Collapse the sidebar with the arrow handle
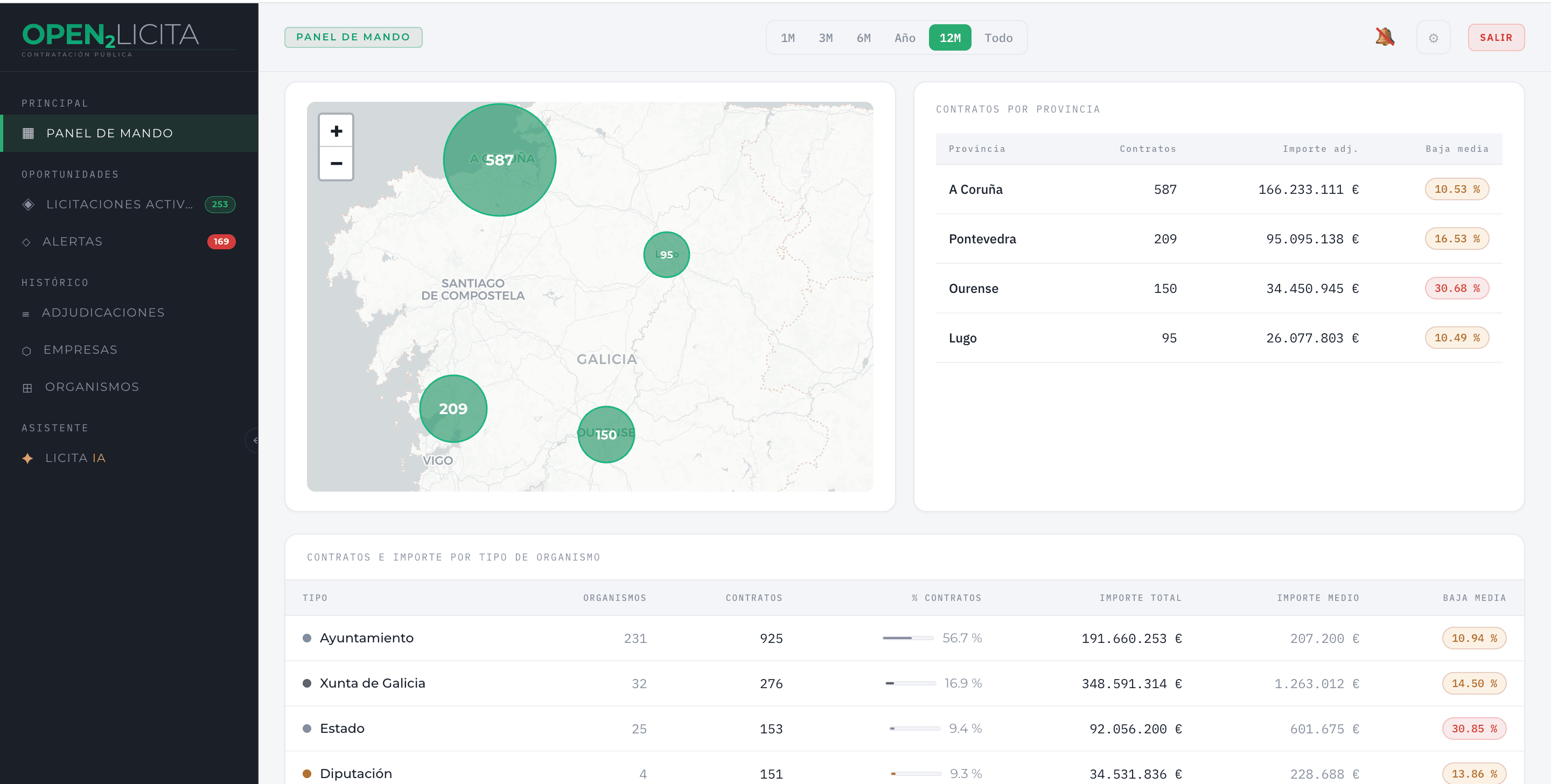The height and width of the screenshot is (784, 1551). click(x=253, y=441)
